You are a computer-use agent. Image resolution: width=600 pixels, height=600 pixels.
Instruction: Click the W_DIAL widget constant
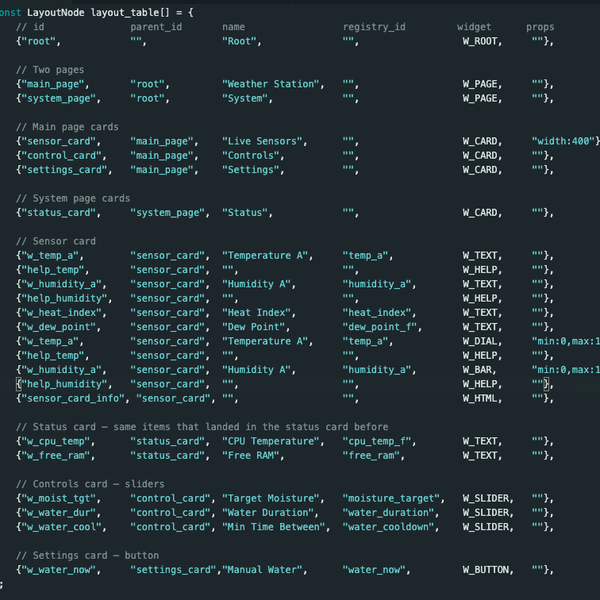[x=480, y=341]
